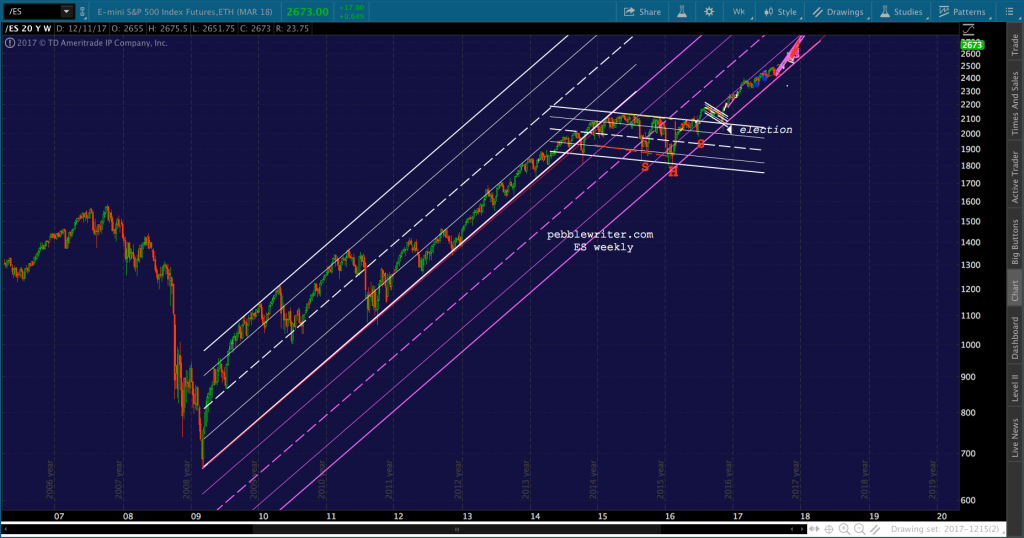This screenshot has width=1024, height=538.
Task: Click the green 2673 price bubble
Action: (x=972, y=44)
